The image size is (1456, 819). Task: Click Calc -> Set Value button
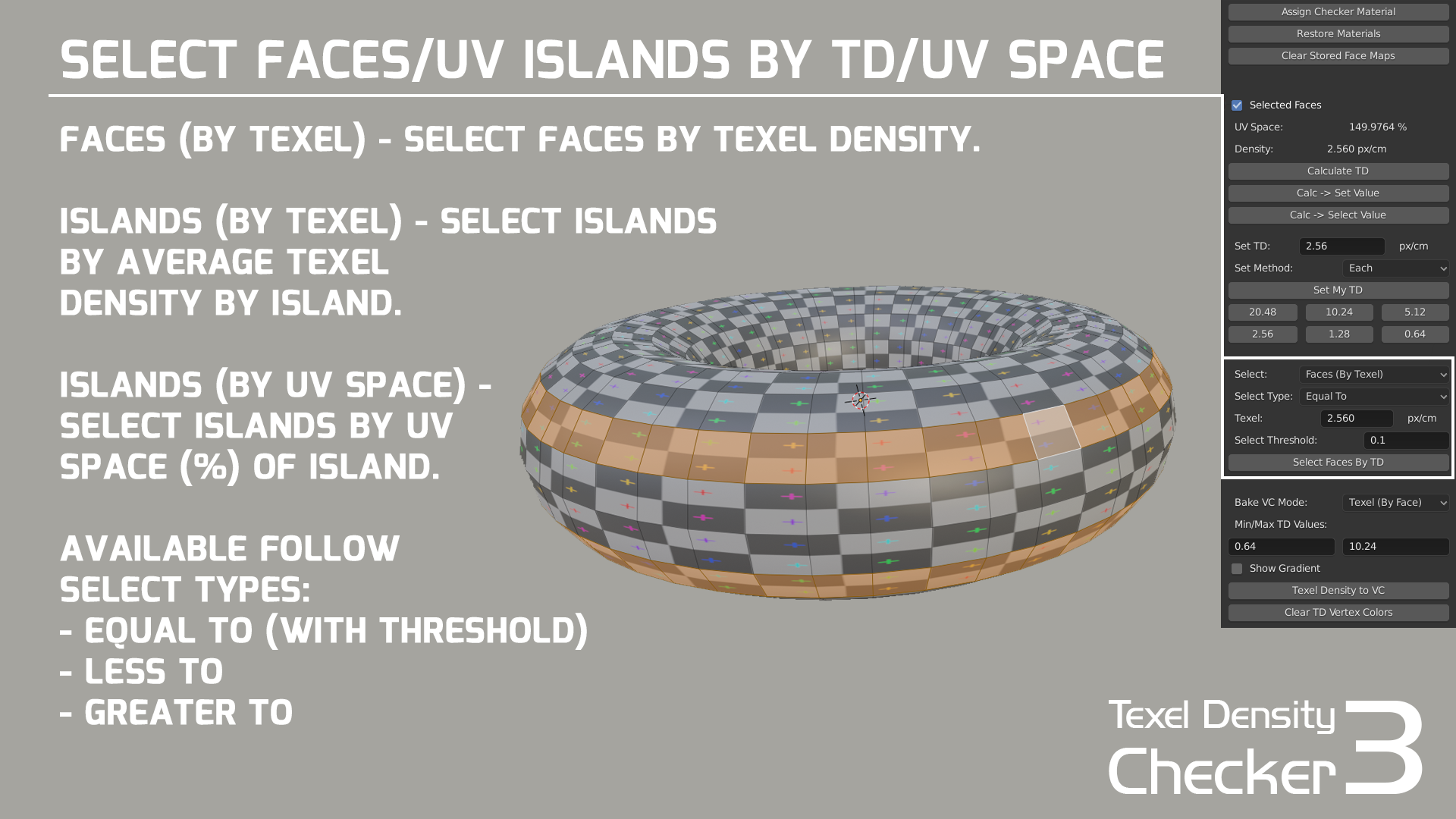point(1338,193)
